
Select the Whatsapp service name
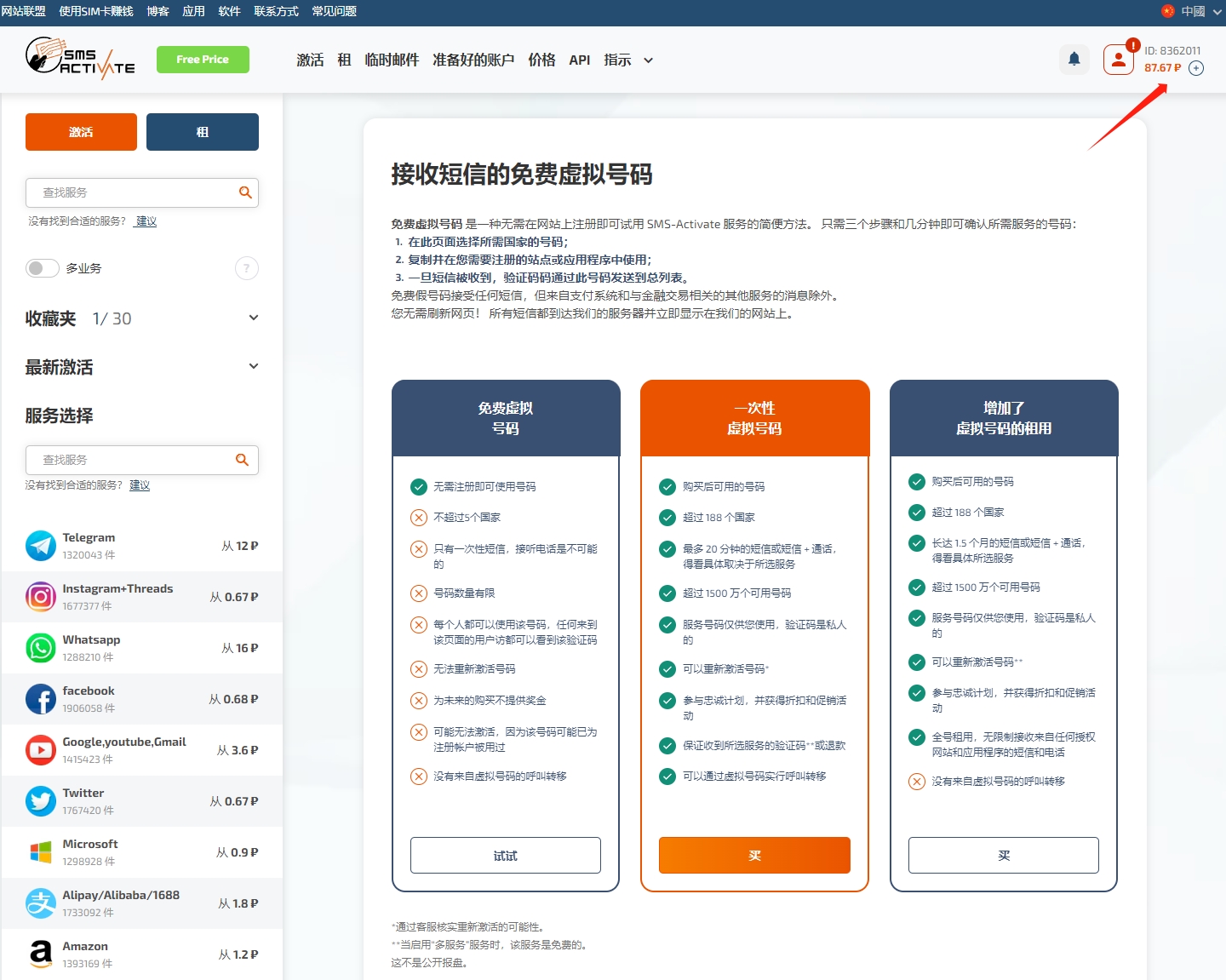pos(91,639)
